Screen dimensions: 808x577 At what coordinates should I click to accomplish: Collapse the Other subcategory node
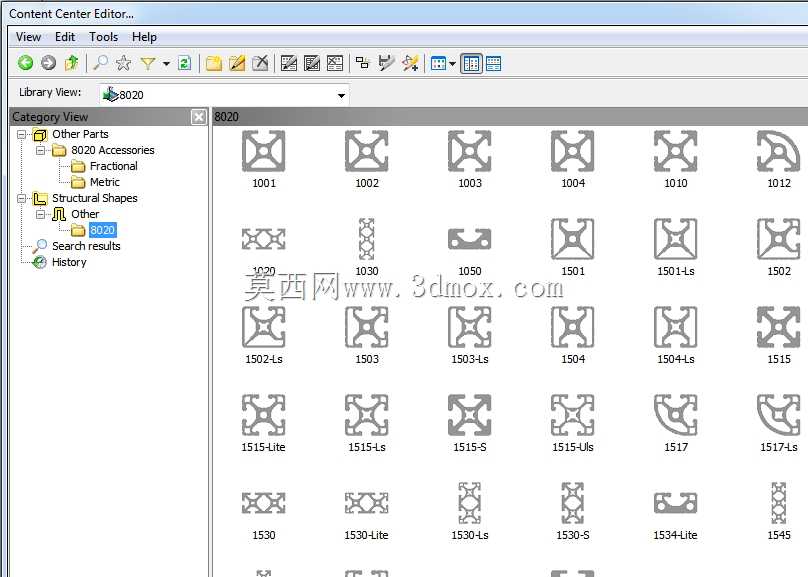tap(40, 214)
